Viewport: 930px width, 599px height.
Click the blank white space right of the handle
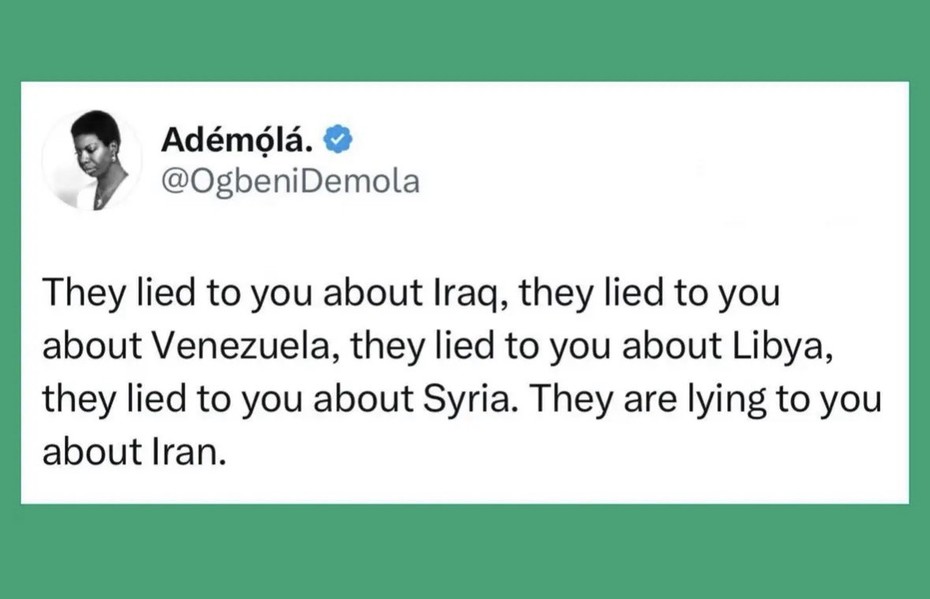(x=650, y=182)
